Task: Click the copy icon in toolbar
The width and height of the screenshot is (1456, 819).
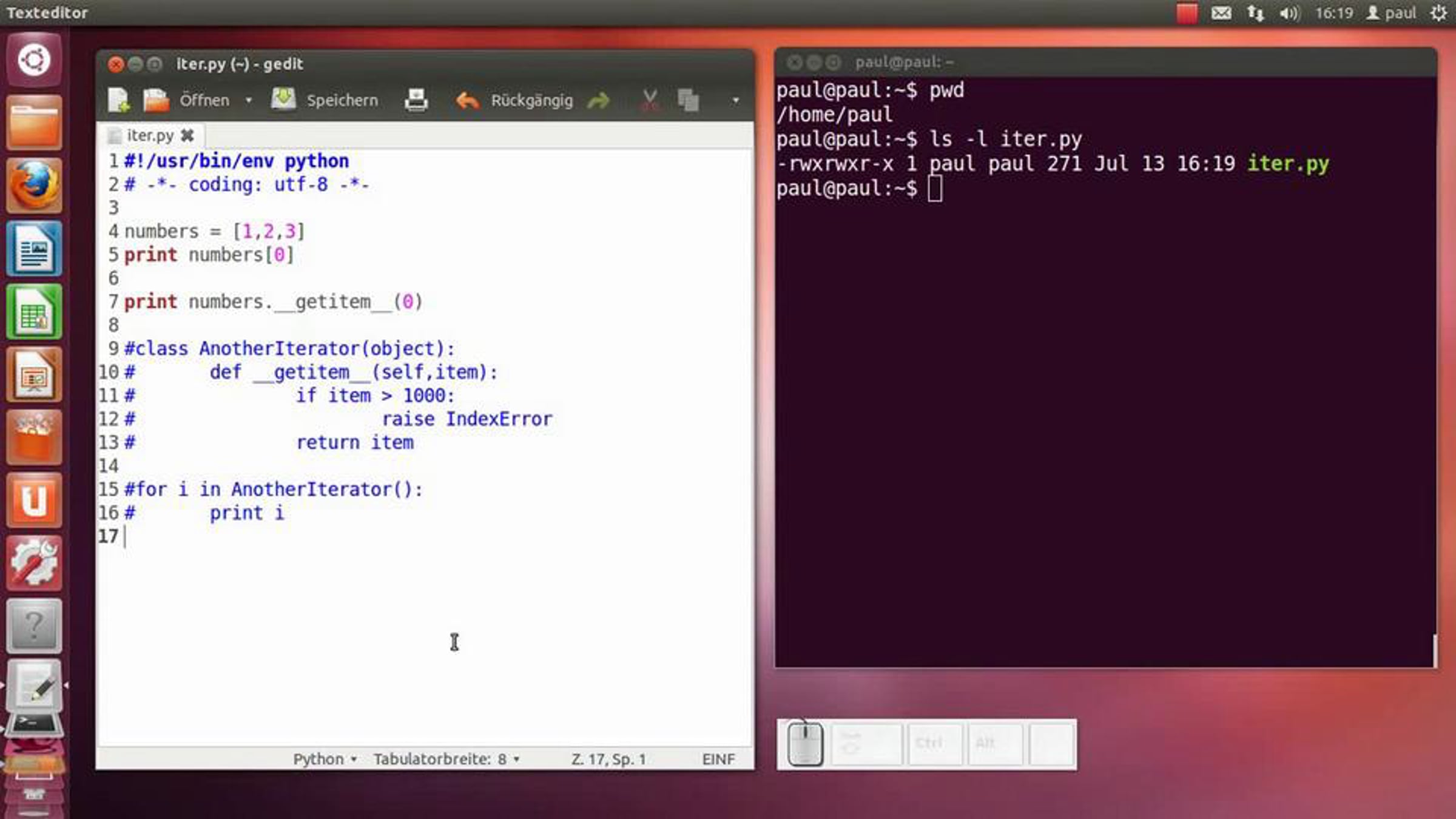Action: 688,100
